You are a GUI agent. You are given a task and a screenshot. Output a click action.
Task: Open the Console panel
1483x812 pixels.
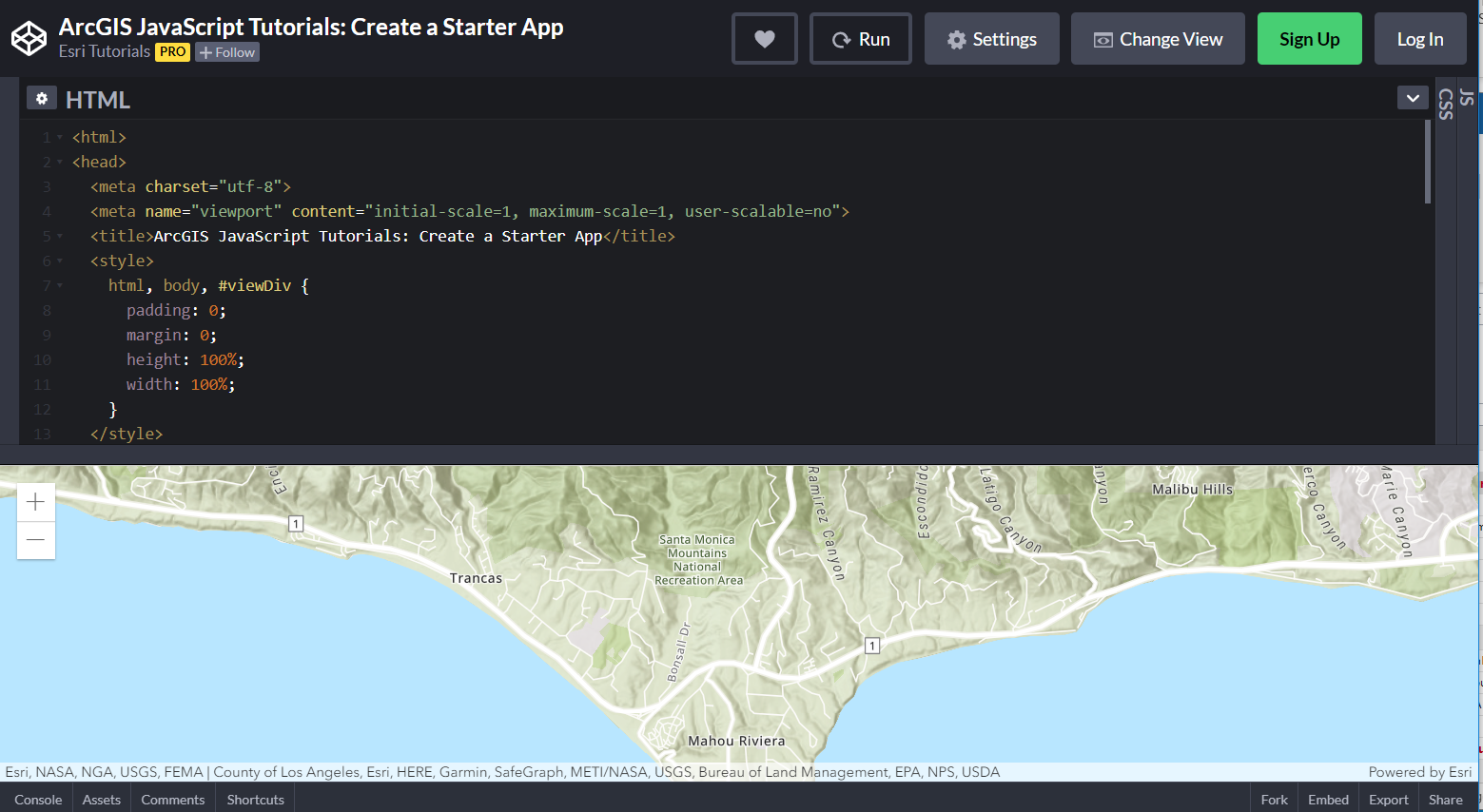pyautogui.click(x=38, y=800)
